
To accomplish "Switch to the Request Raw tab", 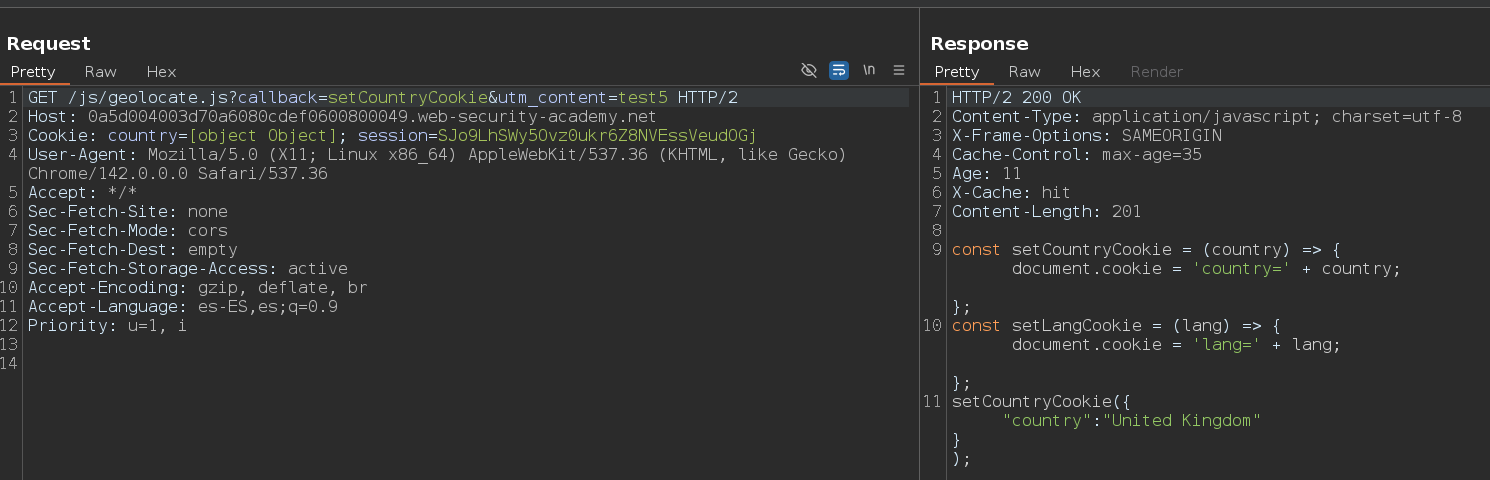I will tap(100, 72).
